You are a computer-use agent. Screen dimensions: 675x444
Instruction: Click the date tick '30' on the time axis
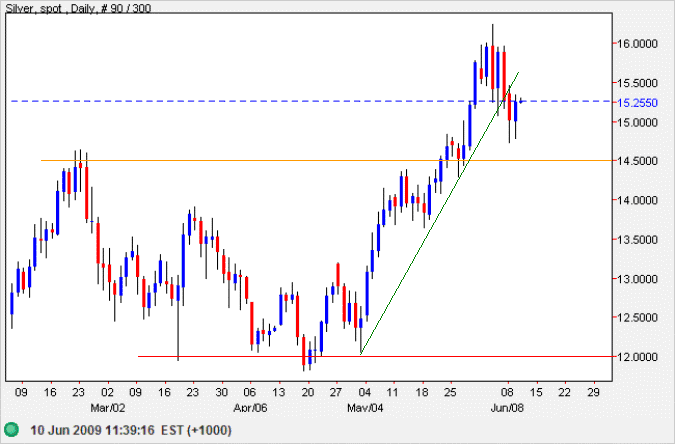pyautogui.click(x=222, y=392)
